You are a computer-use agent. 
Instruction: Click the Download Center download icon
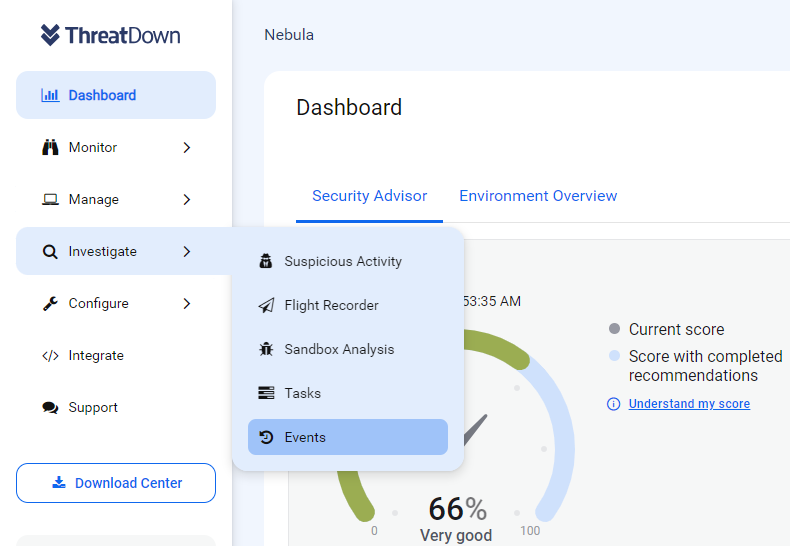click(59, 483)
